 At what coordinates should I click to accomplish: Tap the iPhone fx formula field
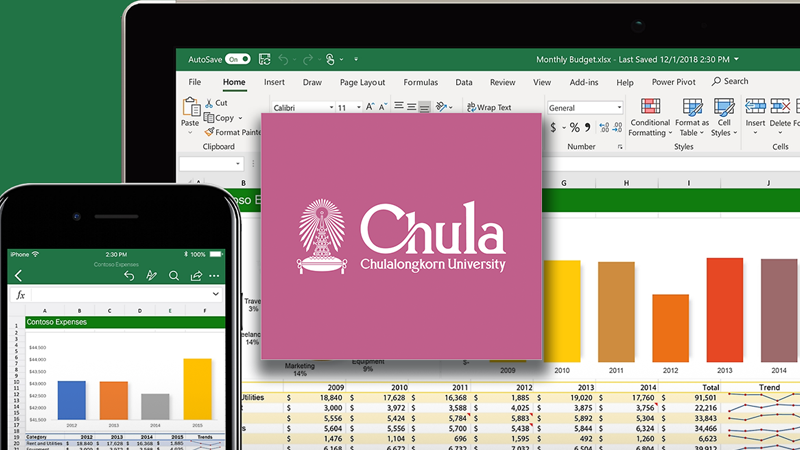[x=117, y=294]
